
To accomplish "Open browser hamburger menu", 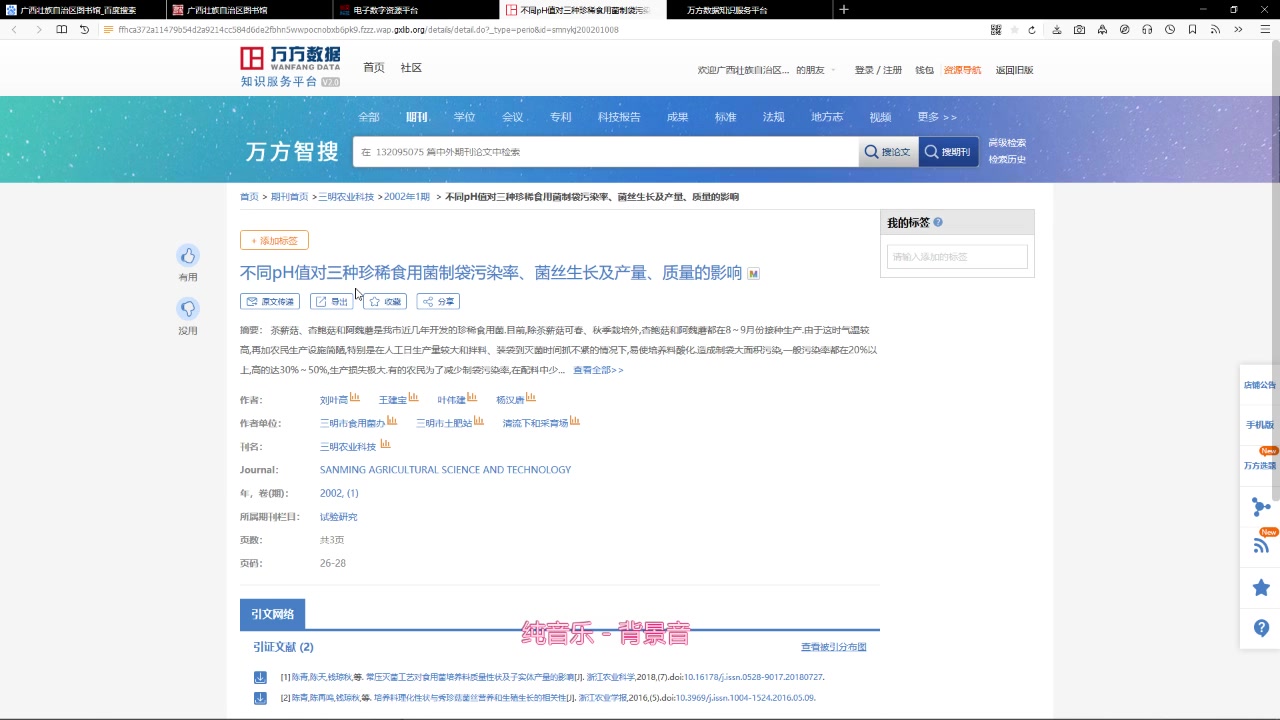I will click(x=1263, y=30).
